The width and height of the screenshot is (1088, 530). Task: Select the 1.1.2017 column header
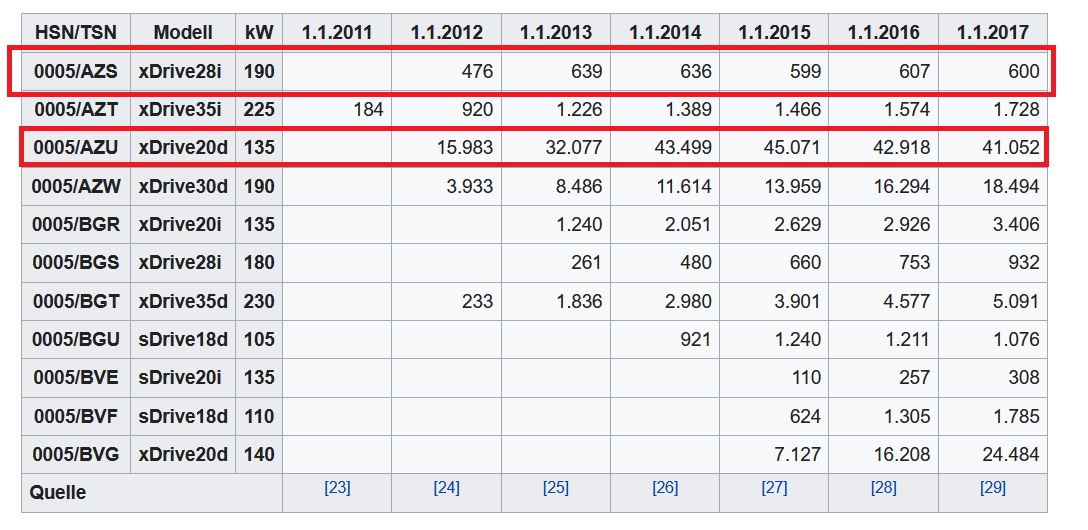[x=993, y=32]
